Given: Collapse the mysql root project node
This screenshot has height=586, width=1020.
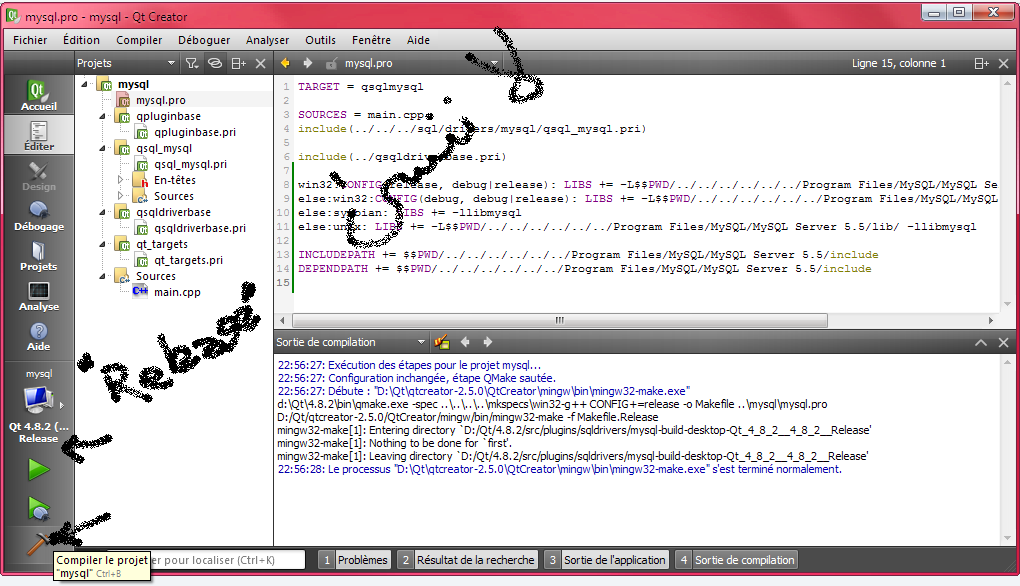Looking at the screenshot, I should point(85,84).
